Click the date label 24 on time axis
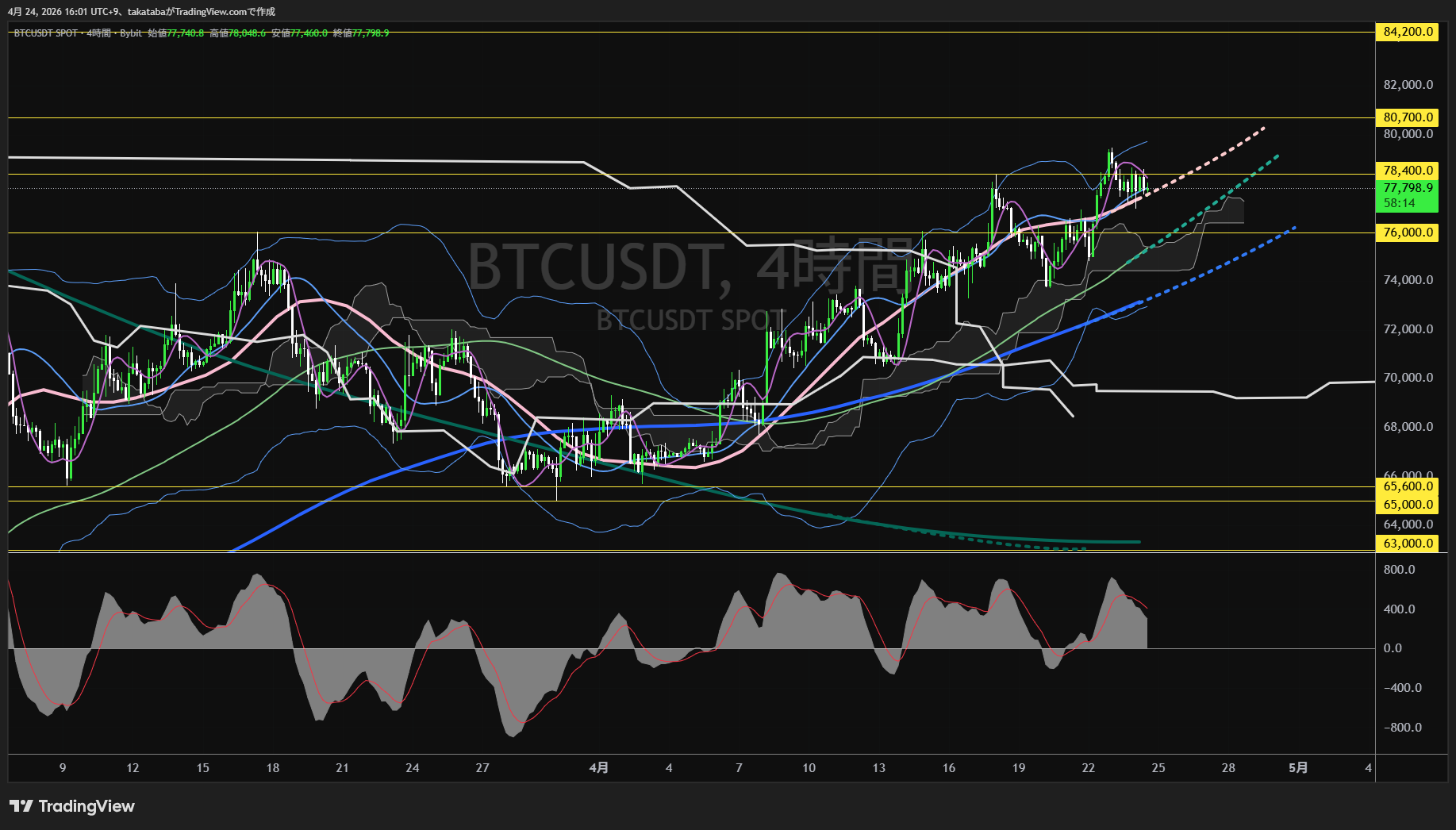 click(412, 768)
